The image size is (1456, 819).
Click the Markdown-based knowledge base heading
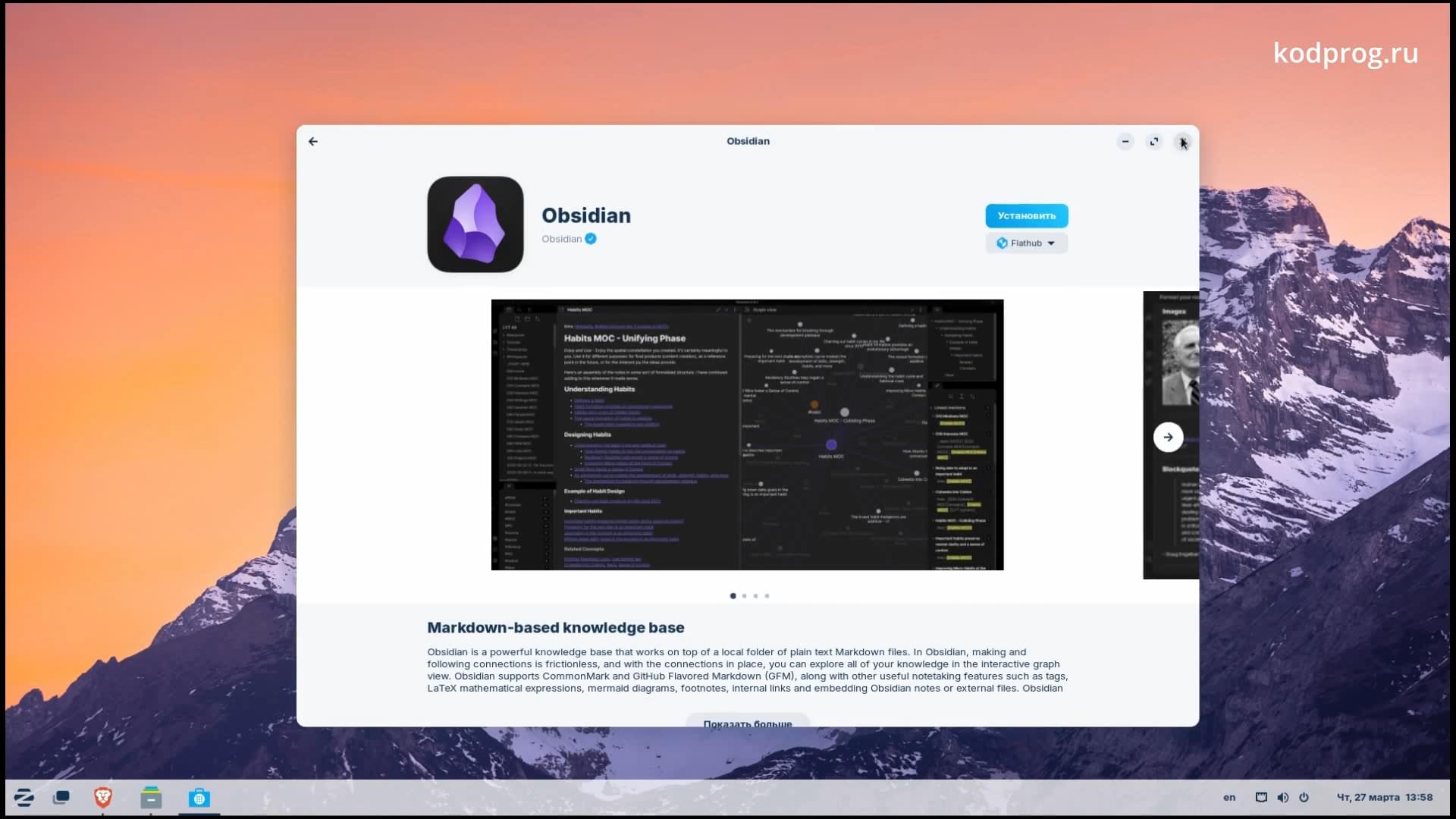point(555,628)
